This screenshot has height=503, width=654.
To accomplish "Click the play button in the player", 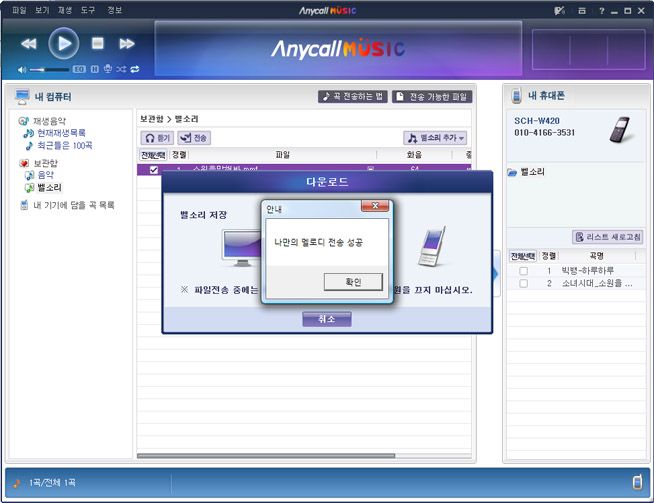I will [x=63, y=43].
